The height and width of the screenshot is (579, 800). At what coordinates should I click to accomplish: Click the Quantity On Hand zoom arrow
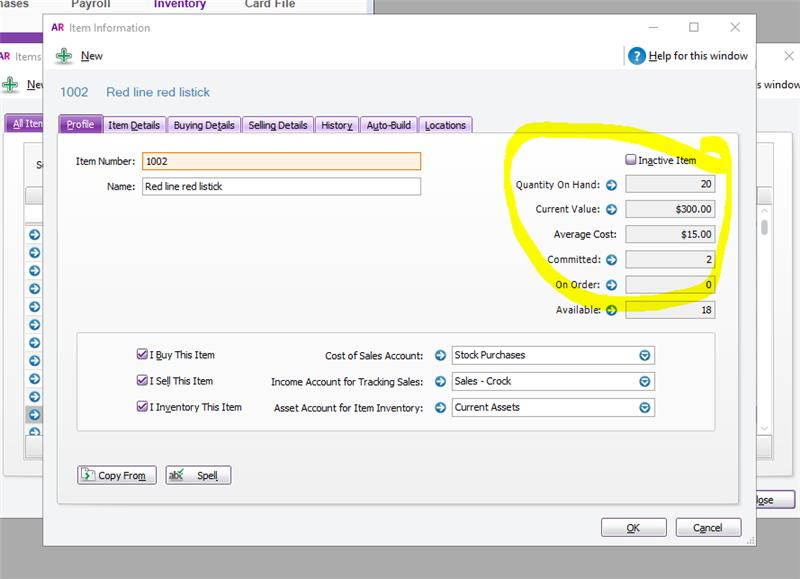click(611, 185)
